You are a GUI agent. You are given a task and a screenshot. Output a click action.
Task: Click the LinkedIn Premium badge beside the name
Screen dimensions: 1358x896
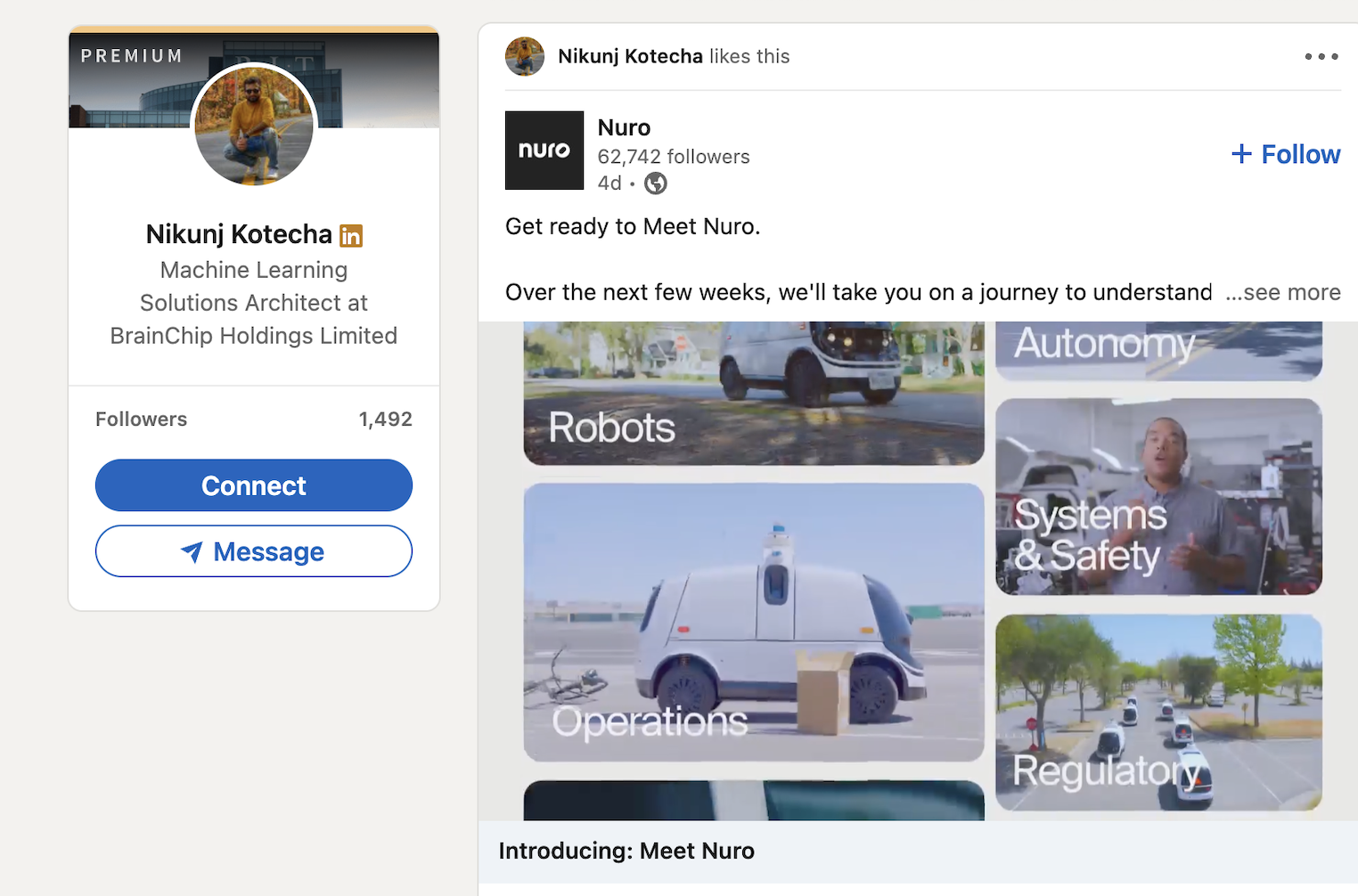click(x=351, y=236)
